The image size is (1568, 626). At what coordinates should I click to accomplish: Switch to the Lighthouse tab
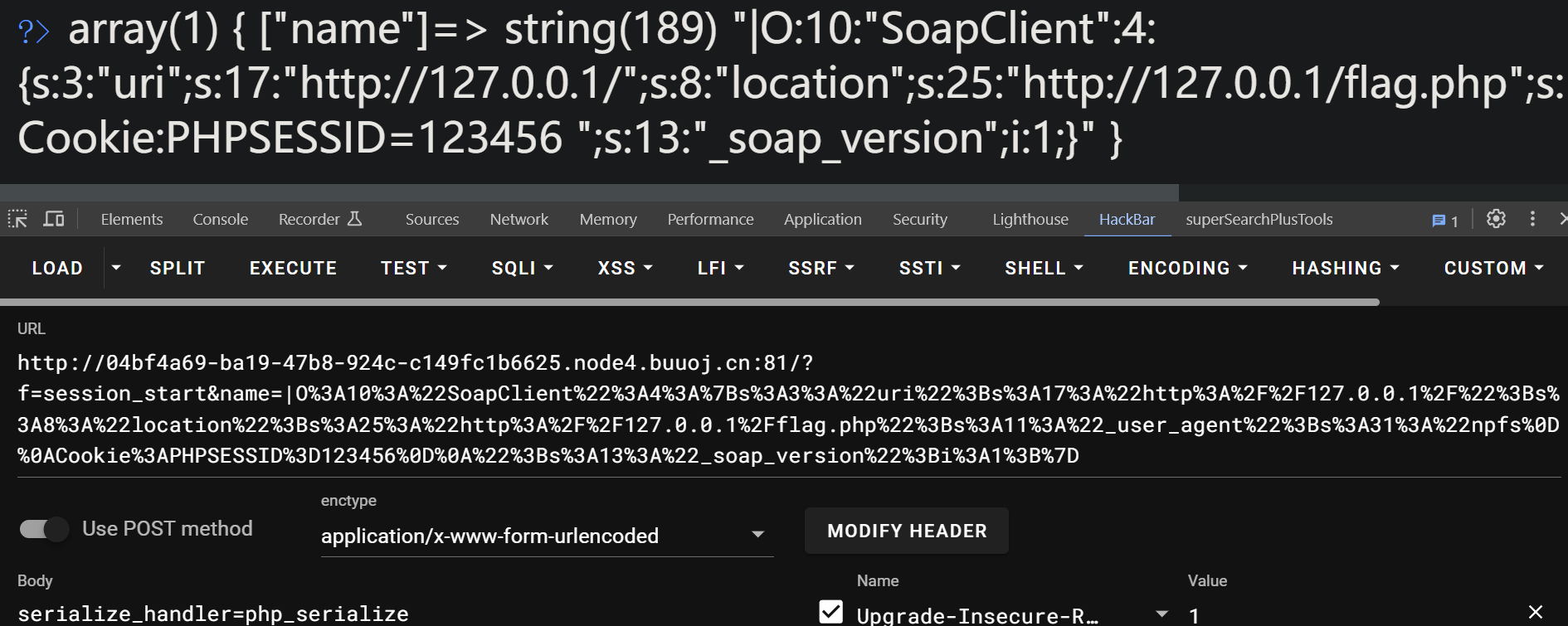click(1030, 219)
